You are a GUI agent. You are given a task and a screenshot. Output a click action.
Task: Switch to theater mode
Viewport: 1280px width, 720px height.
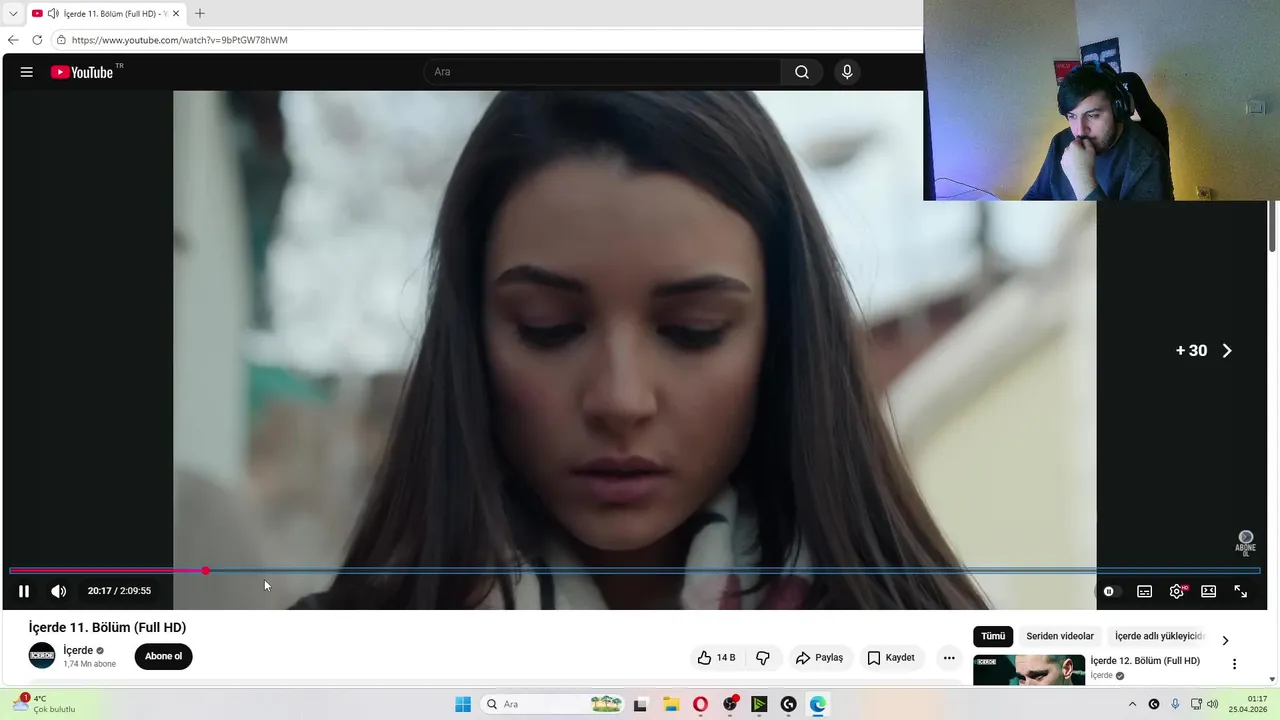click(1208, 591)
